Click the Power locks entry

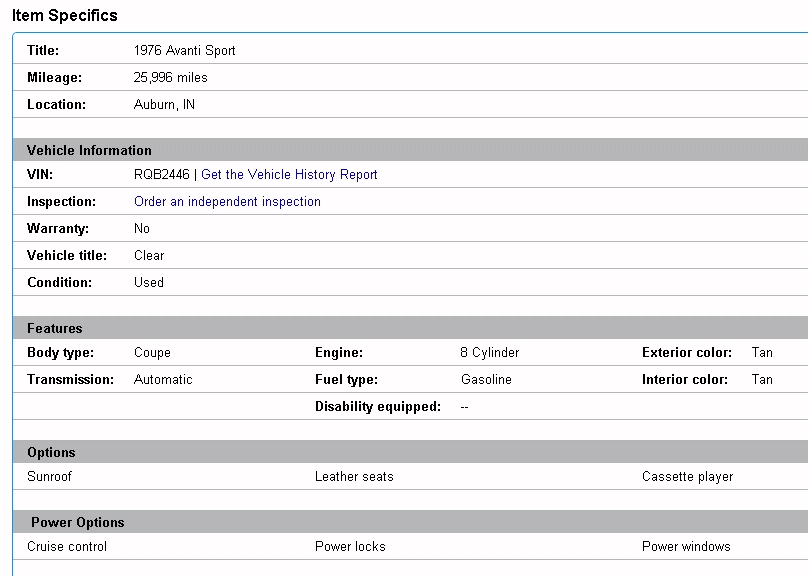tap(350, 547)
